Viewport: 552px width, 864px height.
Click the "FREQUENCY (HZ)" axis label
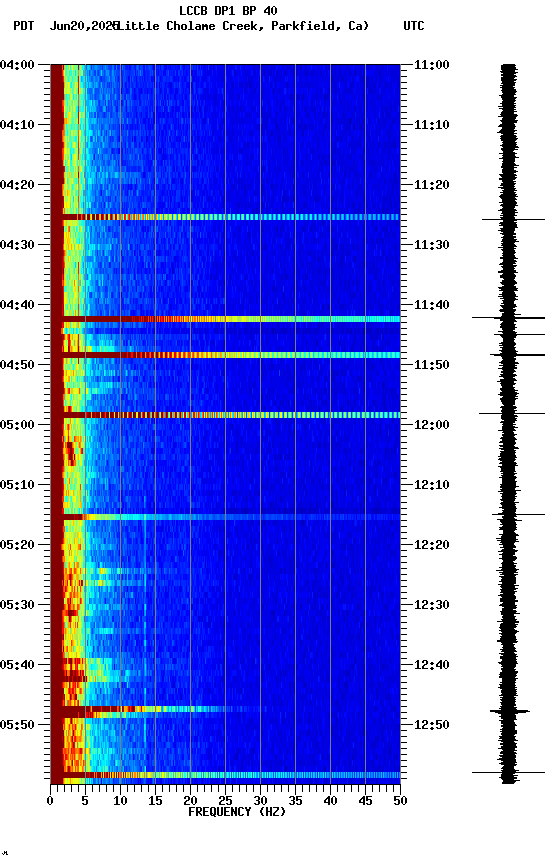point(237,812)
